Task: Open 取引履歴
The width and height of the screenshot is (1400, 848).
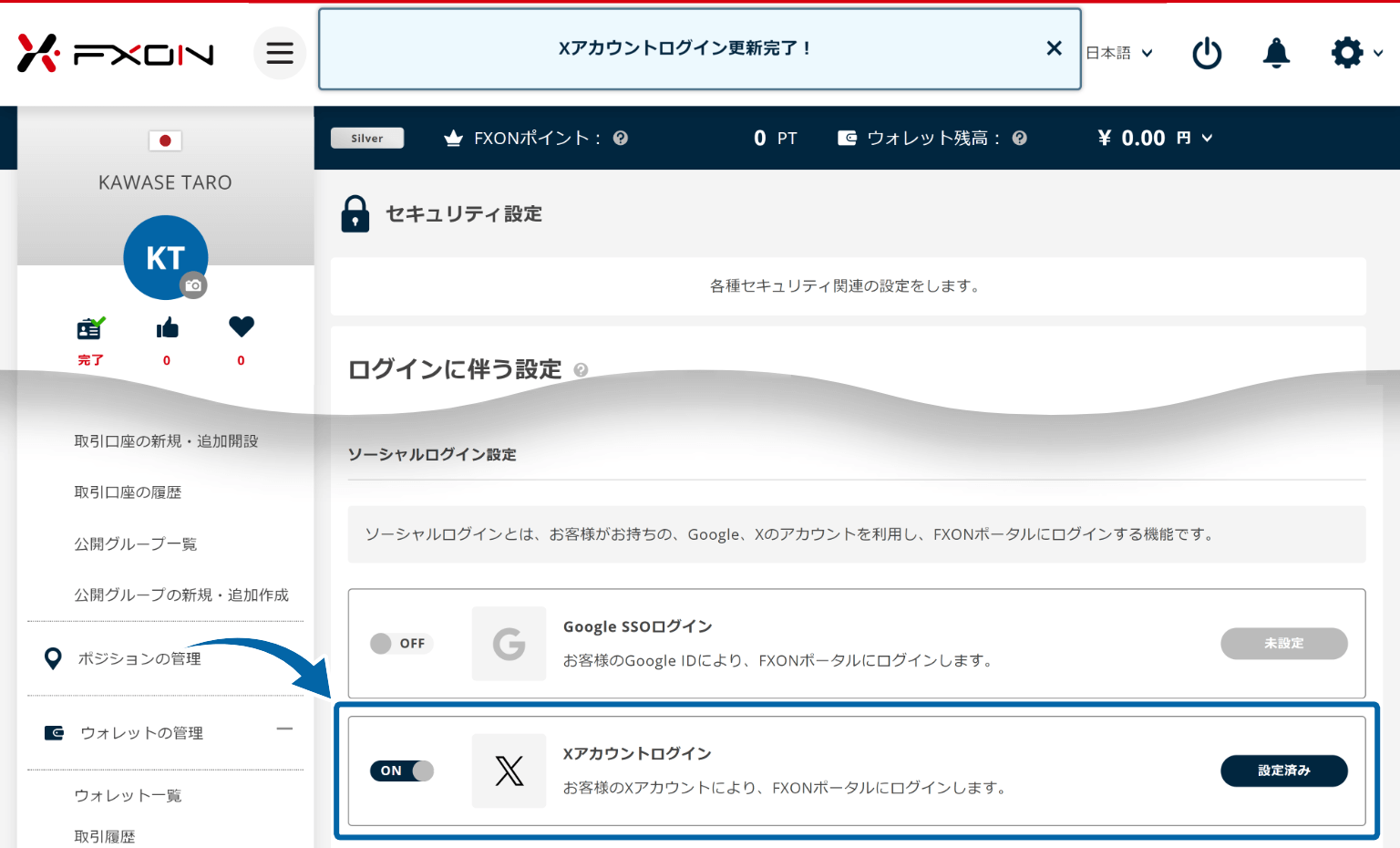Action: coord(105,836)
